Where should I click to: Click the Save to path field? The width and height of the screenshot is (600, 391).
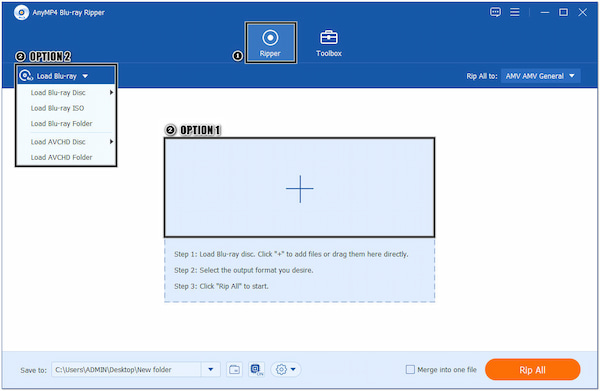(x=126, y=370)
